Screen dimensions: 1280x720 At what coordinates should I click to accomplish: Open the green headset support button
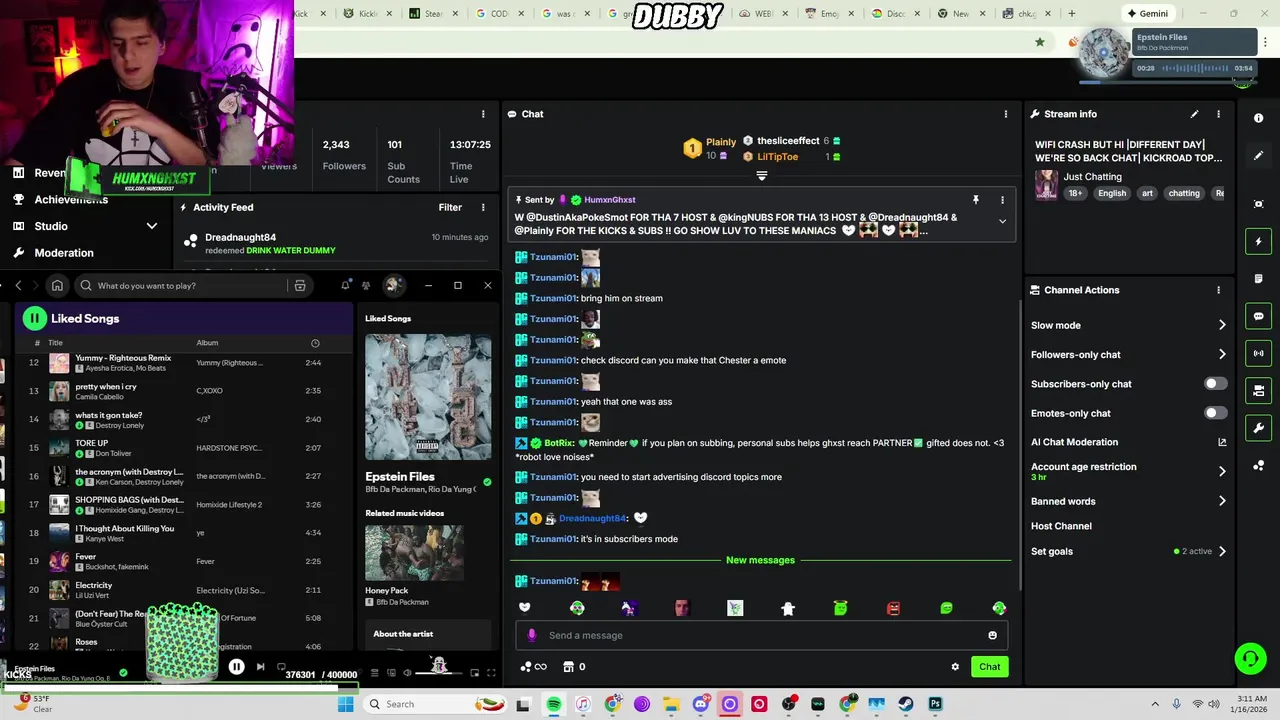1250,658
